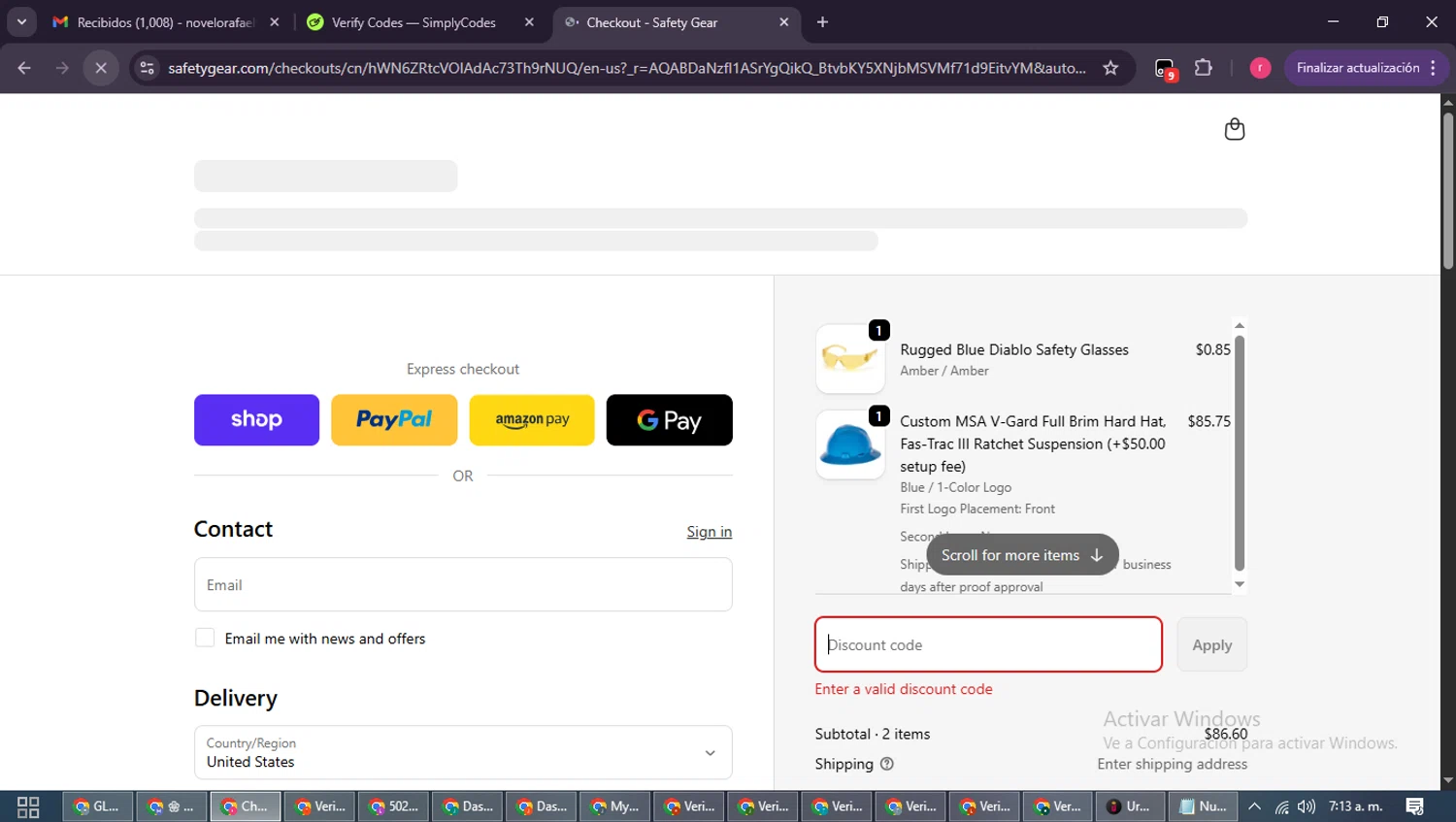Viewport: 1456px width, 822px height.
Task: Click the blue hard hat thumbnail
Action: point(850,444)
